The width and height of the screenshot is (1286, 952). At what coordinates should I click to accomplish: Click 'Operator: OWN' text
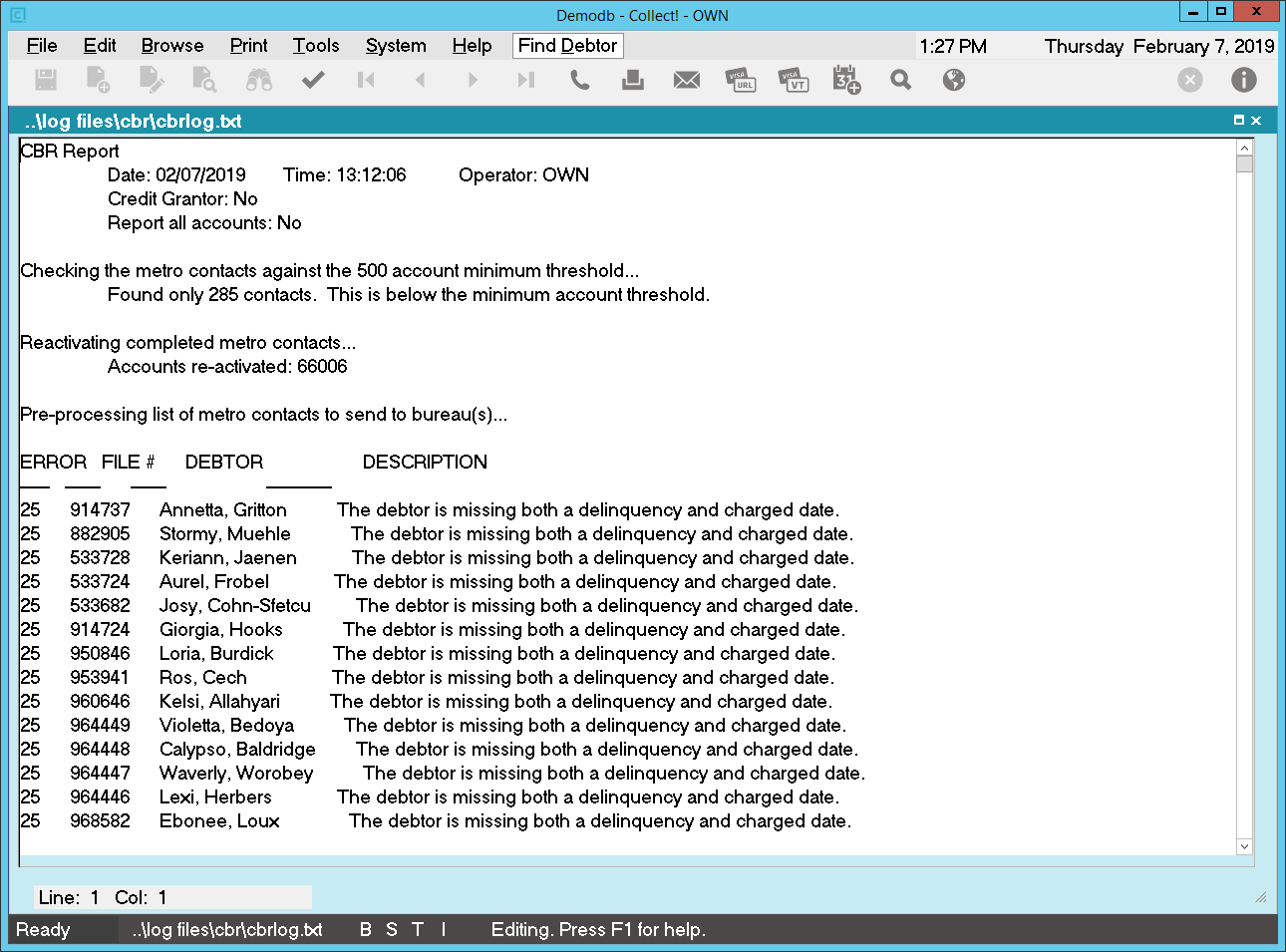tap(524, 175)
